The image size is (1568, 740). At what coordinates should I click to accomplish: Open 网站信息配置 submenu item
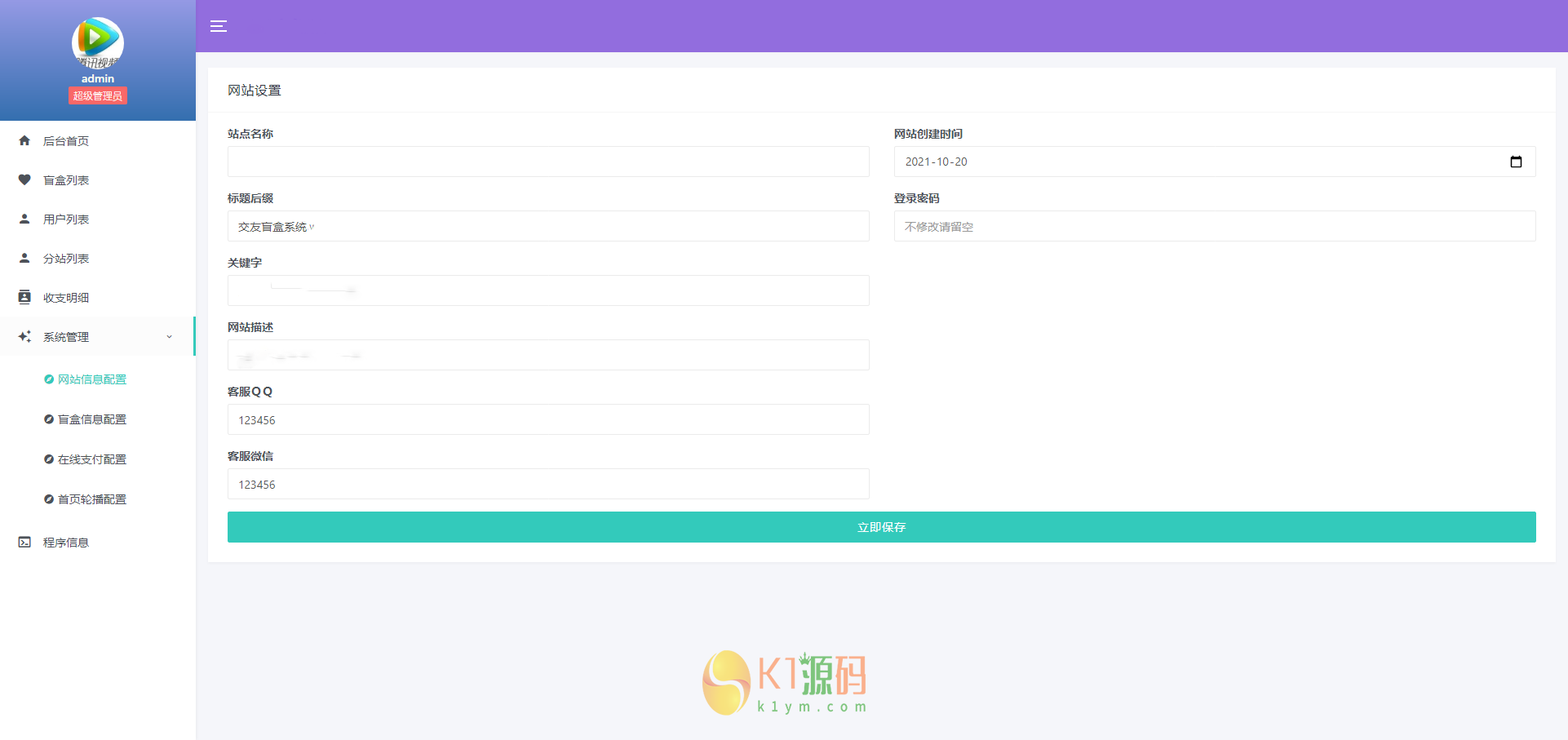pos(91,379)
